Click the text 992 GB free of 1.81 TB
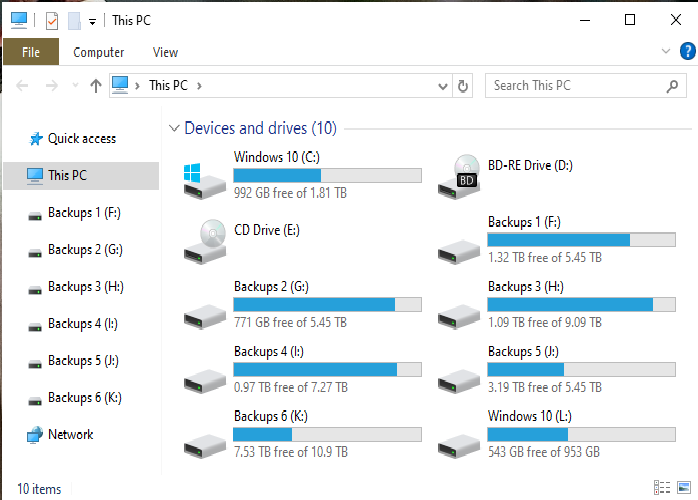The width and height of the screenshot is (698, 500). (290, 193)
